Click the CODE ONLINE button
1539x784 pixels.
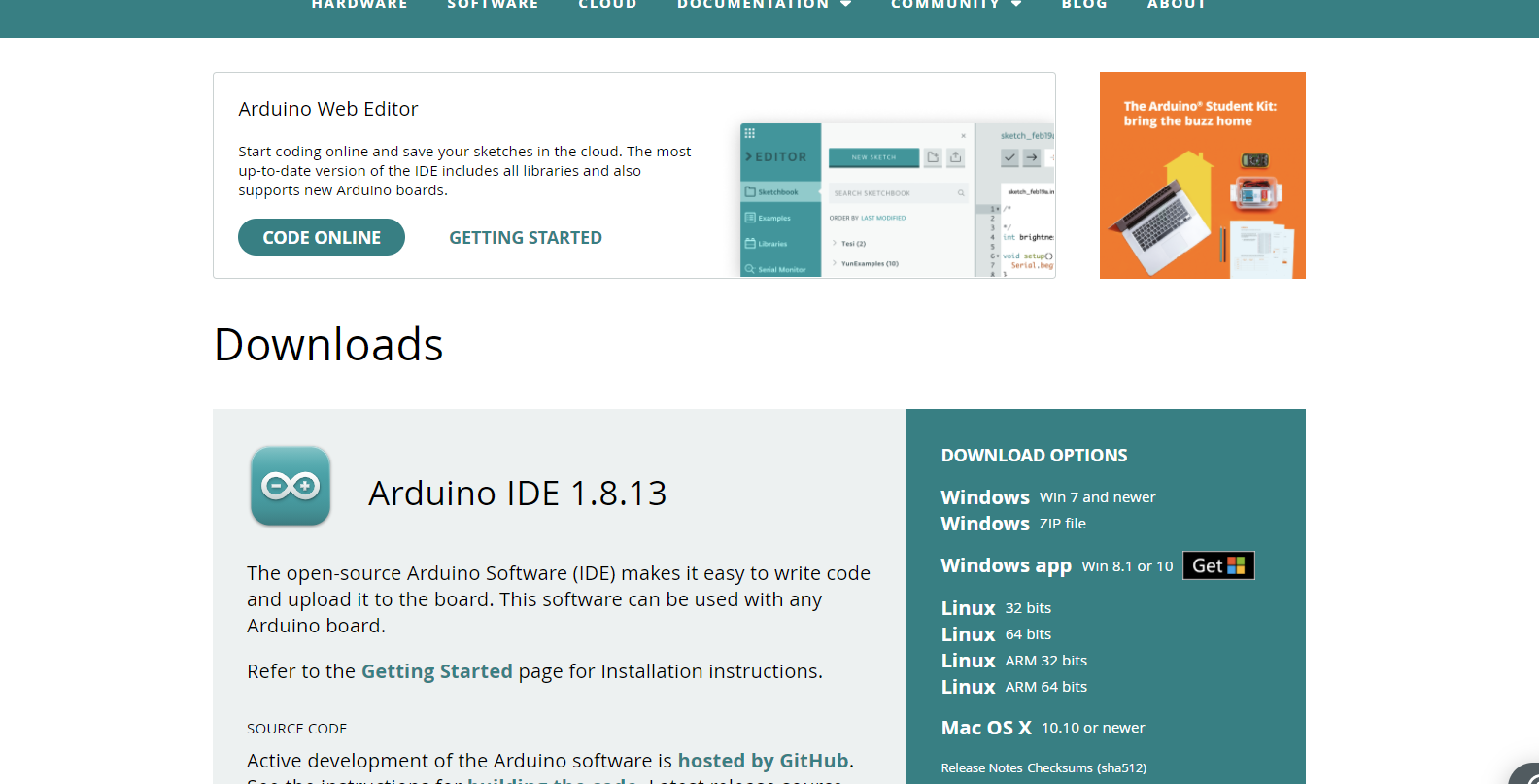(x=322, y=237)
